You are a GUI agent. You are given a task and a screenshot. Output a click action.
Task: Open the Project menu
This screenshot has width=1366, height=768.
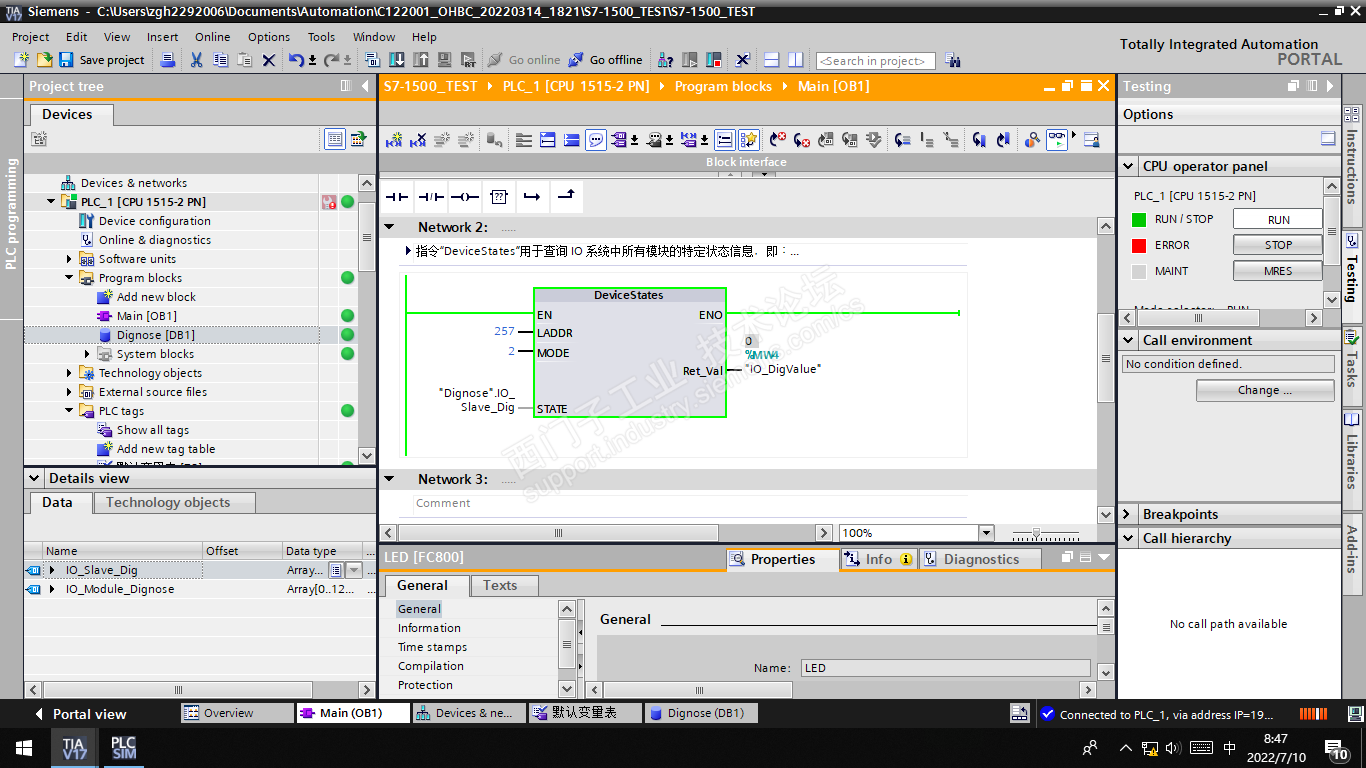tap(31, 37)
